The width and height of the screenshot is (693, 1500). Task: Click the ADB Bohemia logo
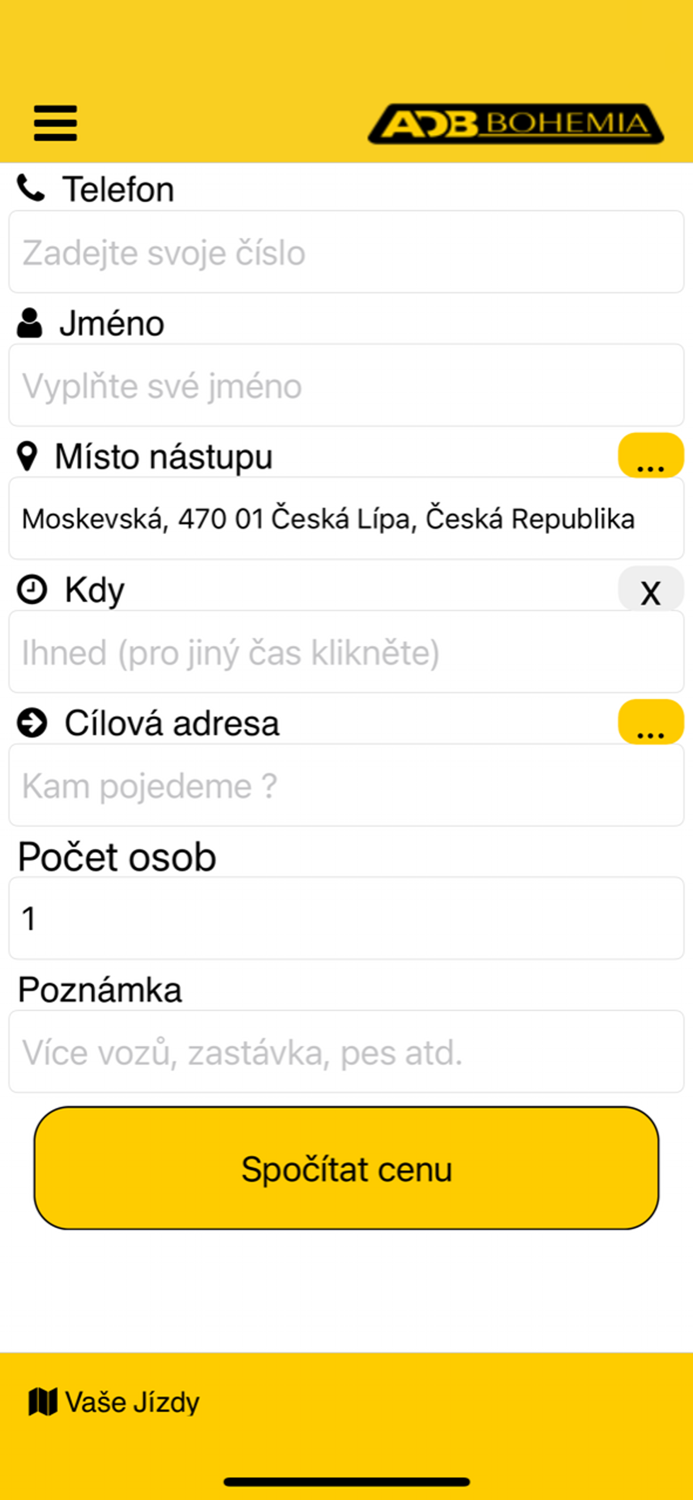(515, 124)
